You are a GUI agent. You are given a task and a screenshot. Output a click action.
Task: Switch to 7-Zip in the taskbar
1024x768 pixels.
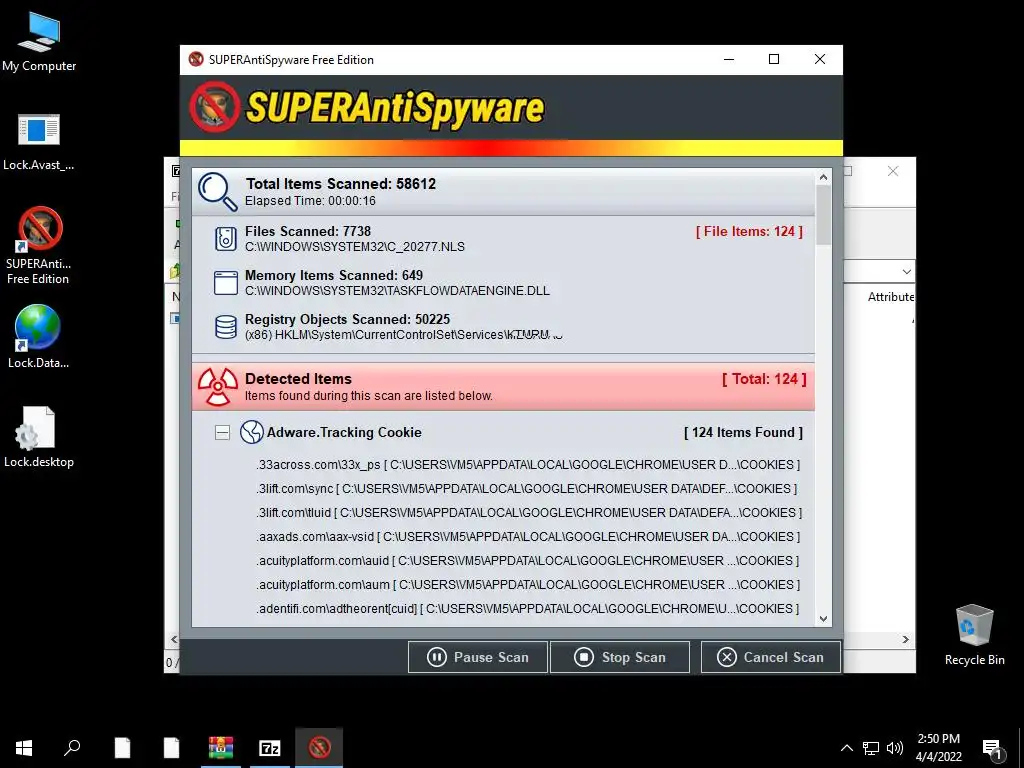pos(270,748)
